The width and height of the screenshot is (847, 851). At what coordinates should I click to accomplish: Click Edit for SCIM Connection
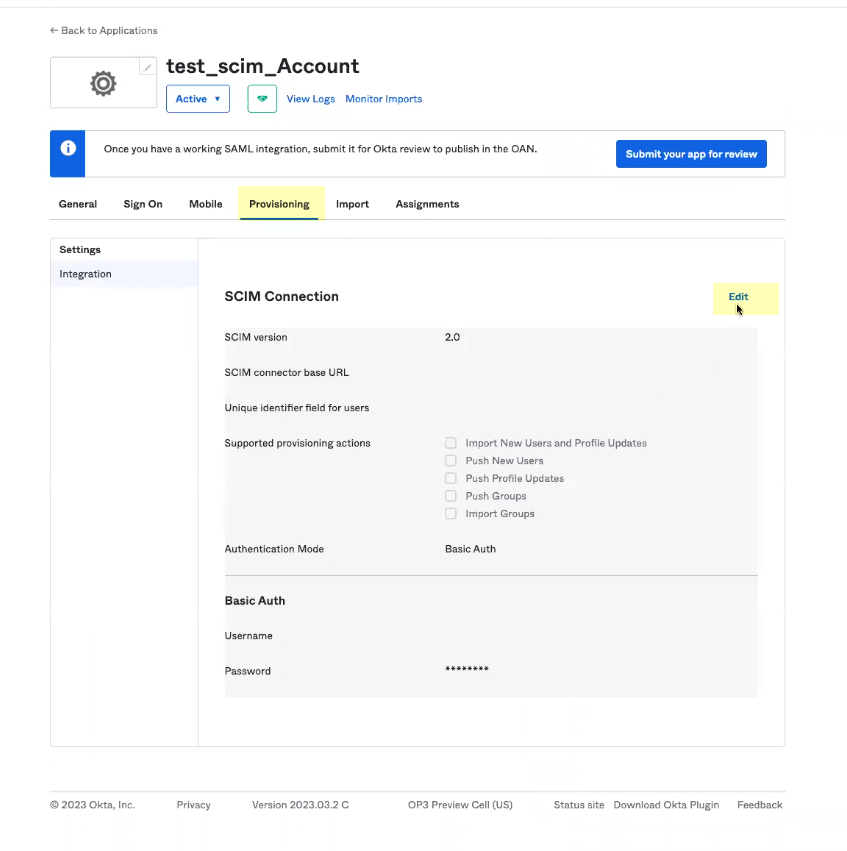click(738, 297)
